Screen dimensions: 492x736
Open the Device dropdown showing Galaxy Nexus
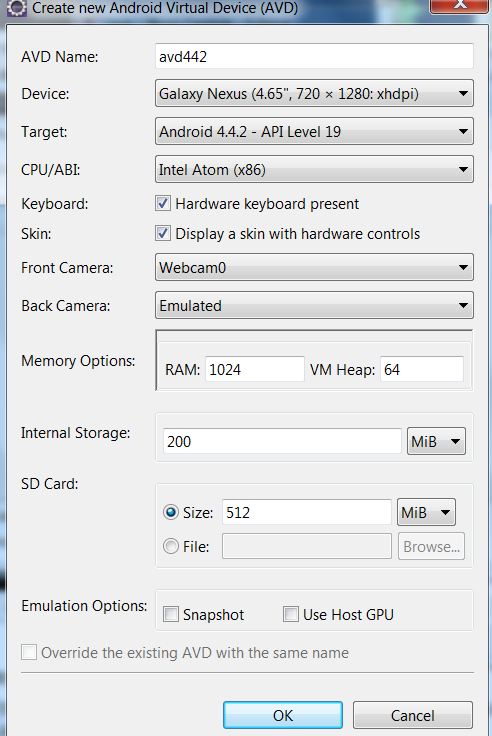point(314,93)
